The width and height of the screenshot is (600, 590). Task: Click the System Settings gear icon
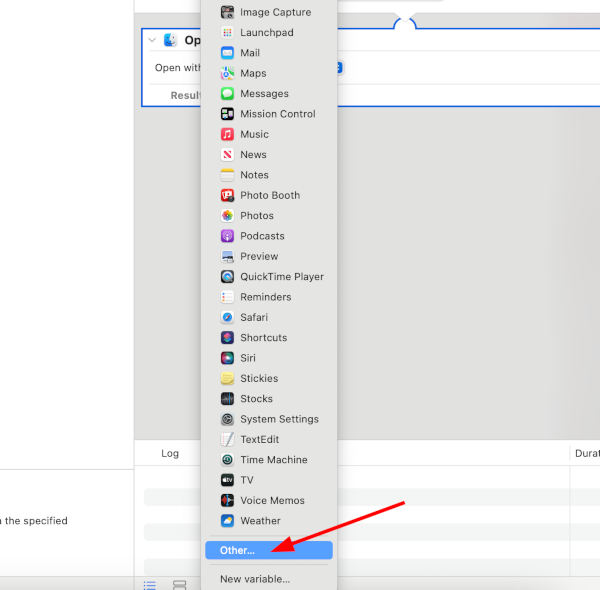[x=228, y=419]
